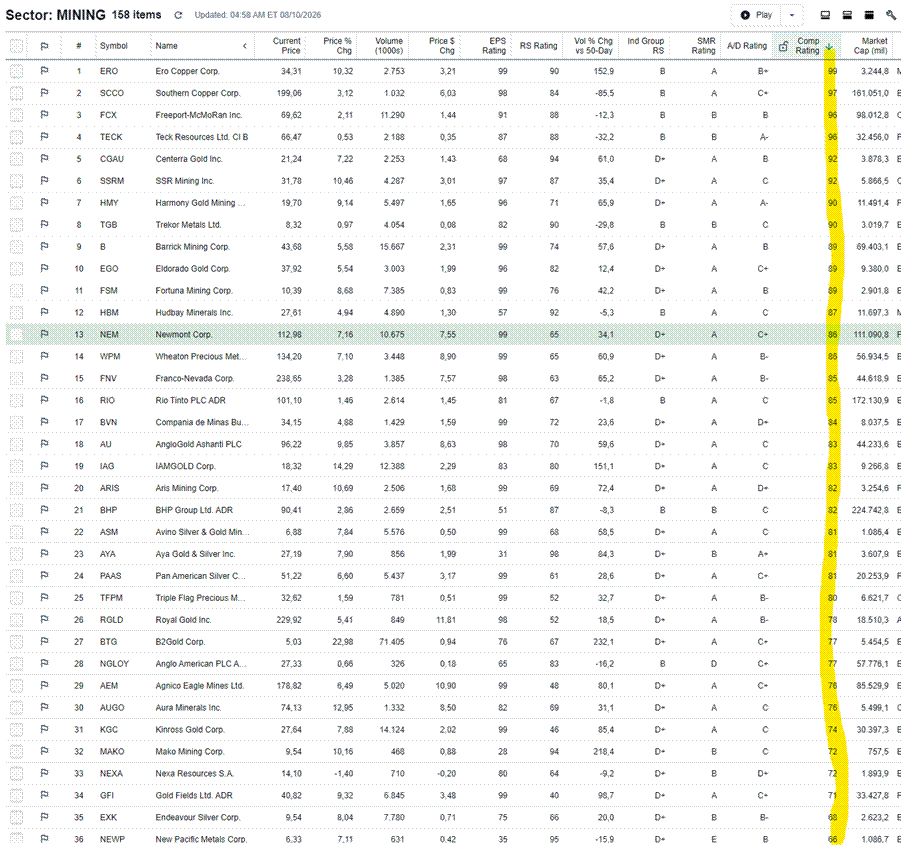
Task: Open the dropdown arrow next to Play
Action: 792,15
